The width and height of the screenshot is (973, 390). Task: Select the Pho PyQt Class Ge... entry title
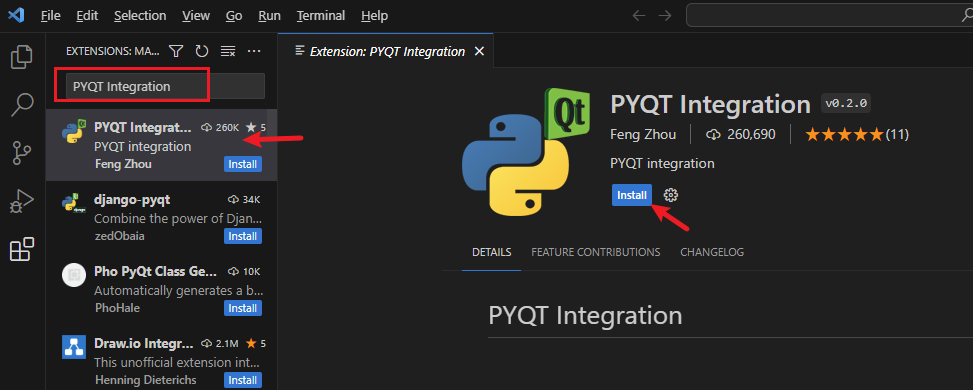[x=155, y=271]
